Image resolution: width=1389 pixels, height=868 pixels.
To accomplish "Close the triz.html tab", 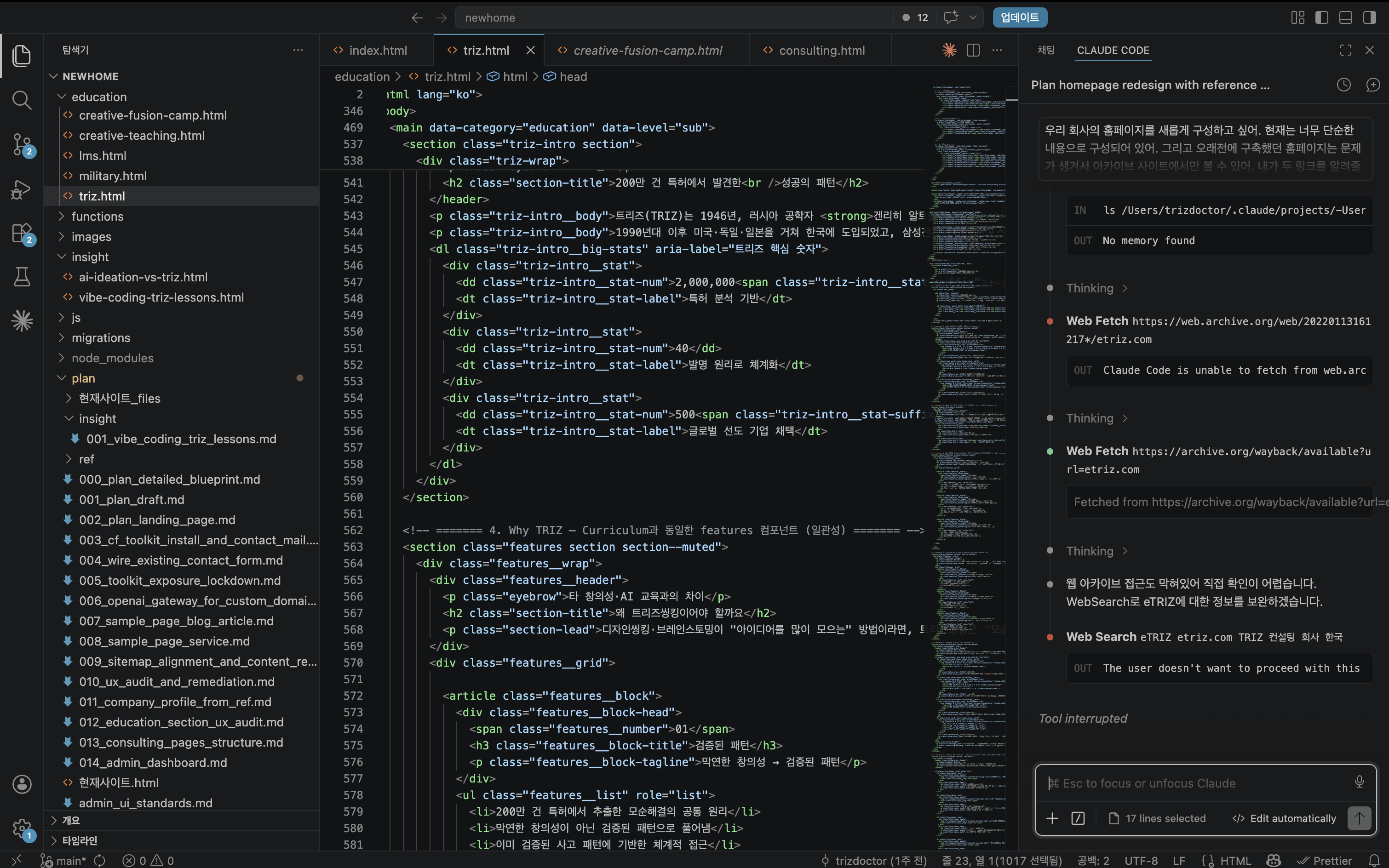I will [x=531, y=50].
